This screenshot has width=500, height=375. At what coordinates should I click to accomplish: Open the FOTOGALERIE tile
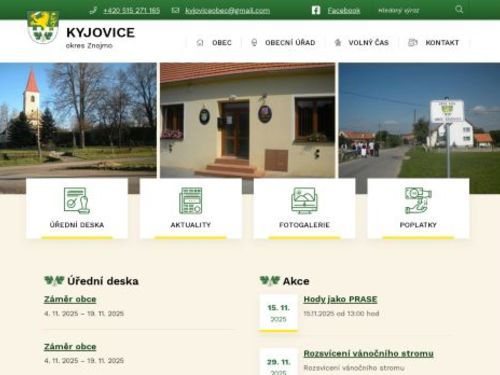coord(304,208)
